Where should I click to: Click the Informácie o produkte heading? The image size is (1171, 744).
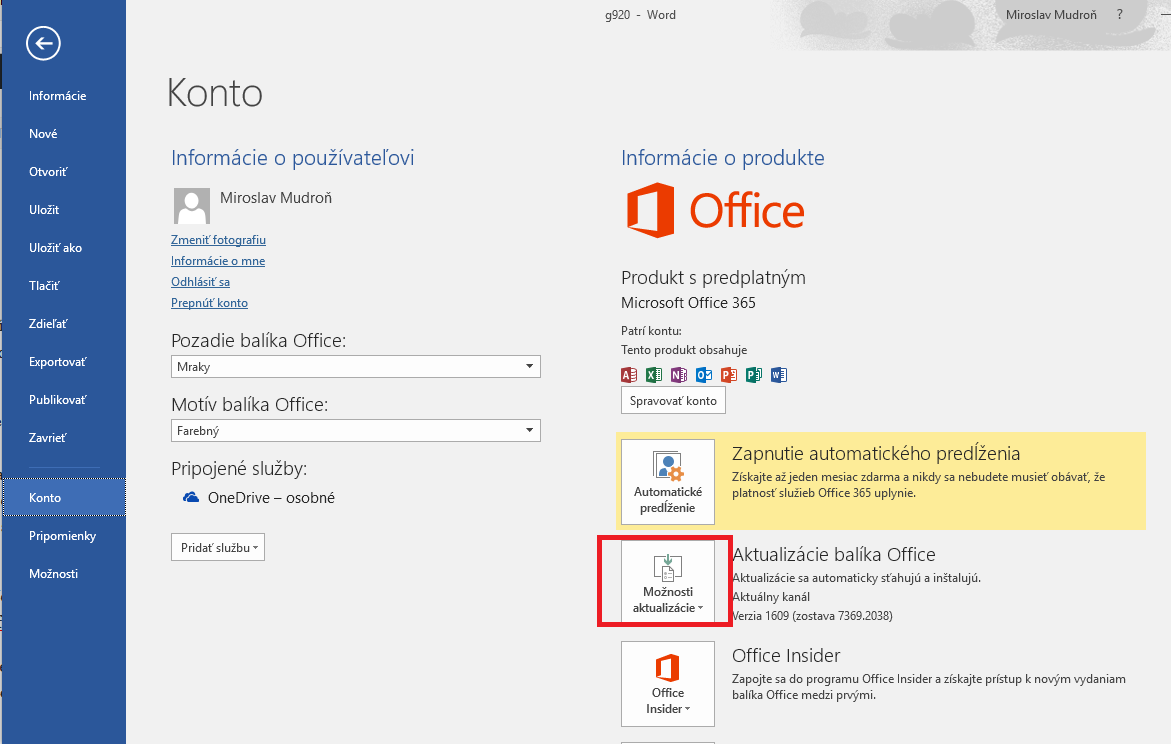[x=723, y=158]
